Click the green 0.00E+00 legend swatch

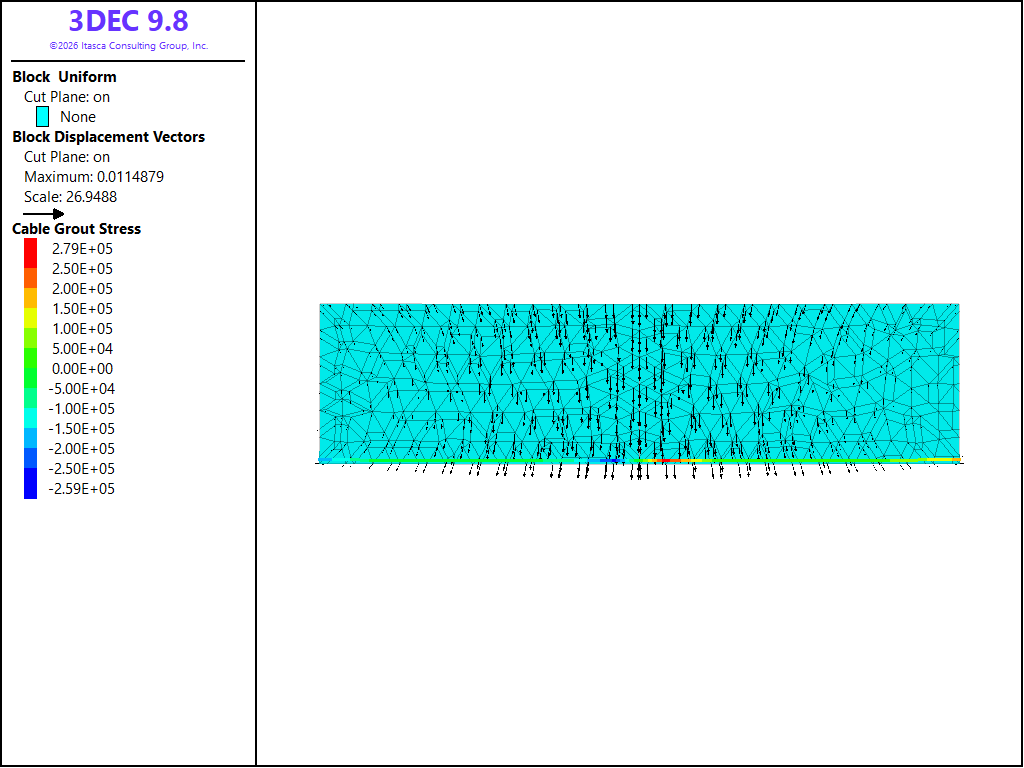click(x=31, y=359)
